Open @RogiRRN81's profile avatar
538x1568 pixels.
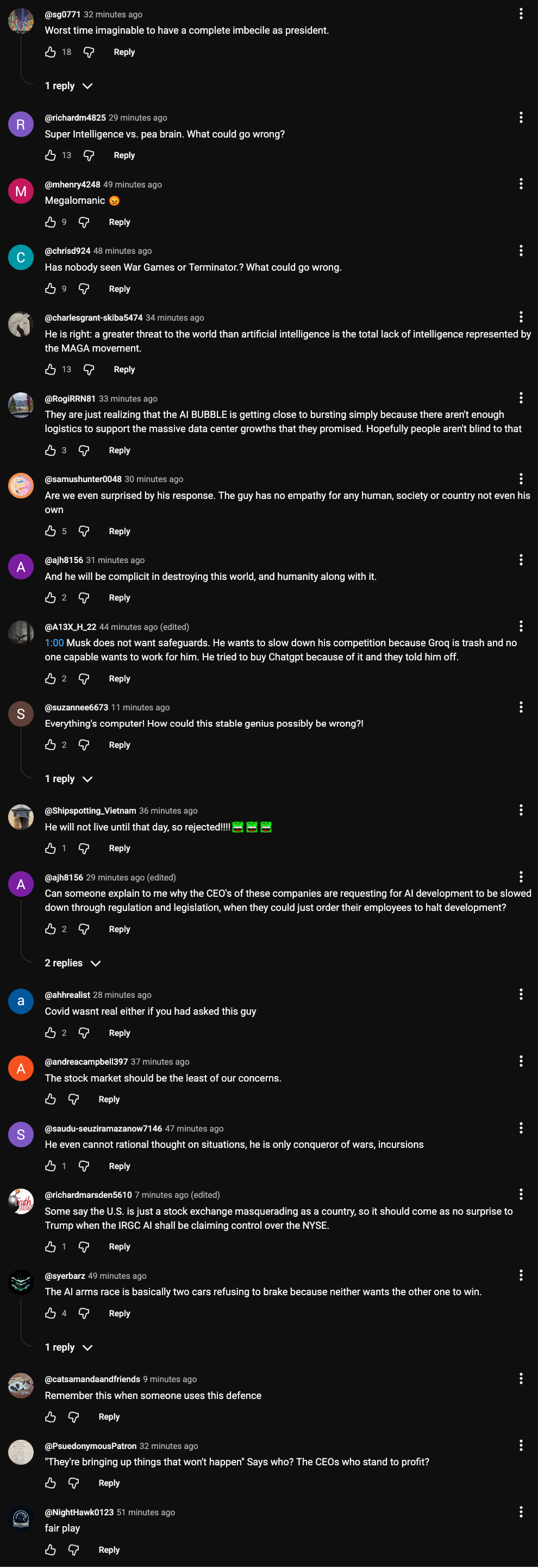21,405
